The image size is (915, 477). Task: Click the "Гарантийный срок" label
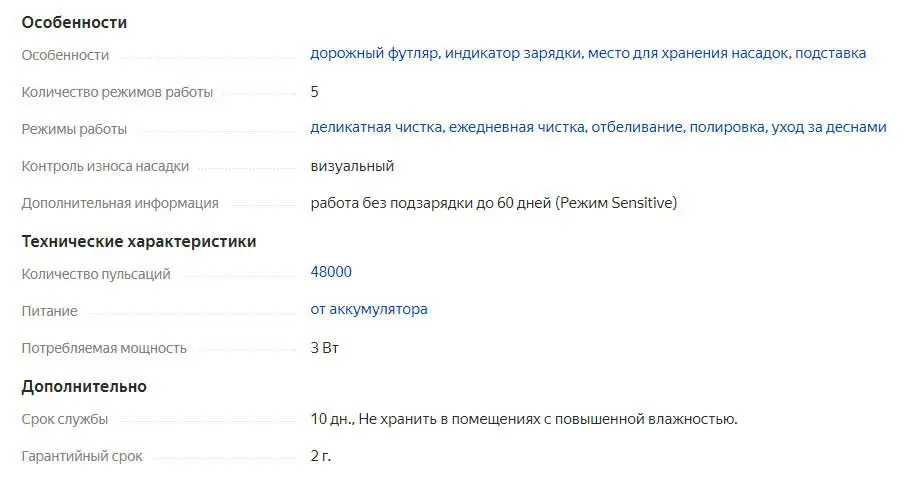82,457
